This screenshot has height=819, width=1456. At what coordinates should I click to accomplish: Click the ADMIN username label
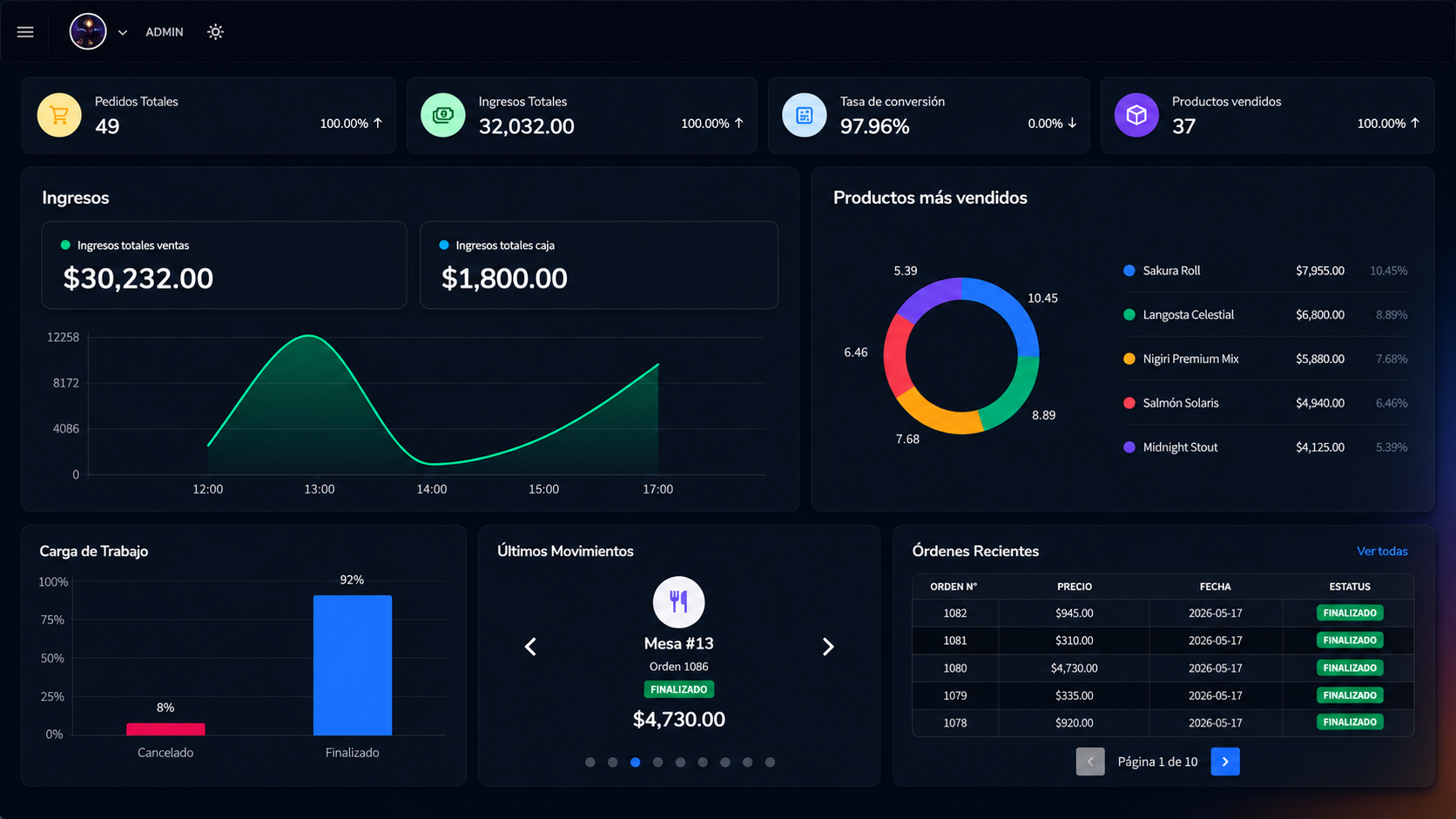tap(165, 32)
